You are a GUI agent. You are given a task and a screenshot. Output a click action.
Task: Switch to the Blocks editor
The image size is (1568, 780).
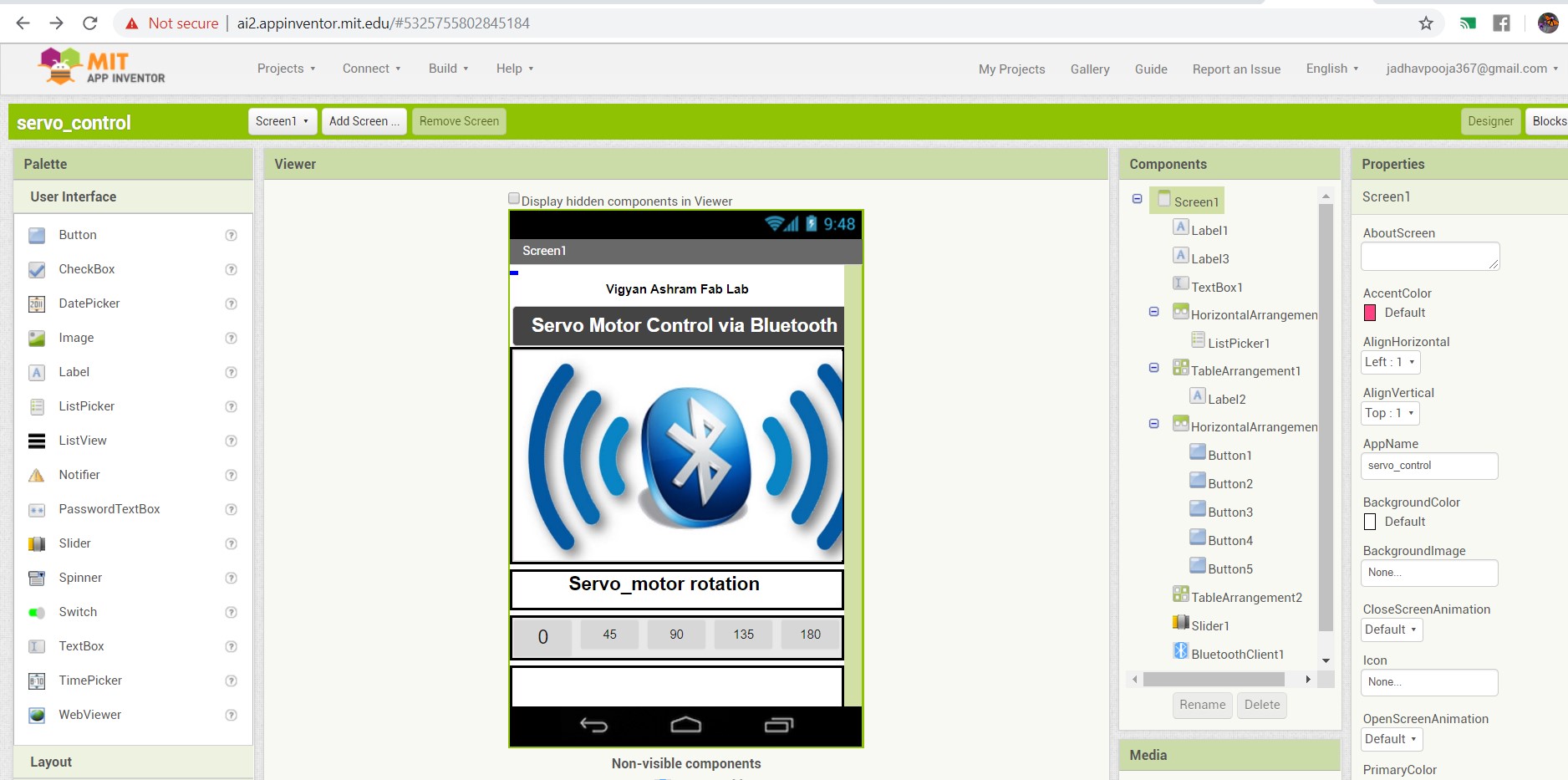[x=1548, y=121]
